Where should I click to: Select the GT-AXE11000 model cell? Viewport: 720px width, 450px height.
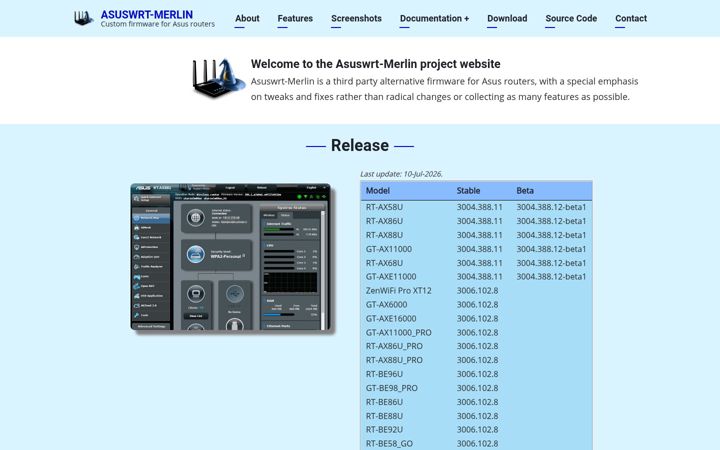[391, 276]
